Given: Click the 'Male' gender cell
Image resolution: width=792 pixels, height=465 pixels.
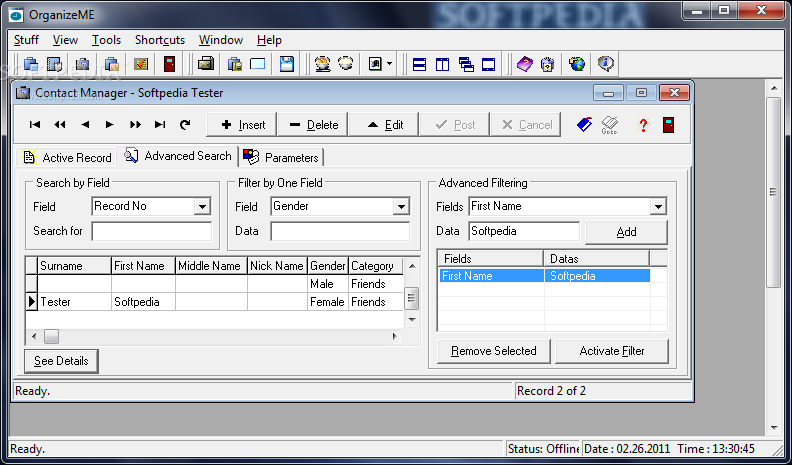Looking at the screenshot, I should click(328, 284).
